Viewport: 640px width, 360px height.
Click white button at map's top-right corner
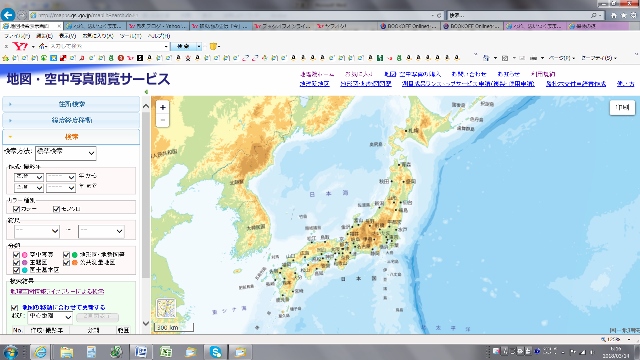coord(622,107)
